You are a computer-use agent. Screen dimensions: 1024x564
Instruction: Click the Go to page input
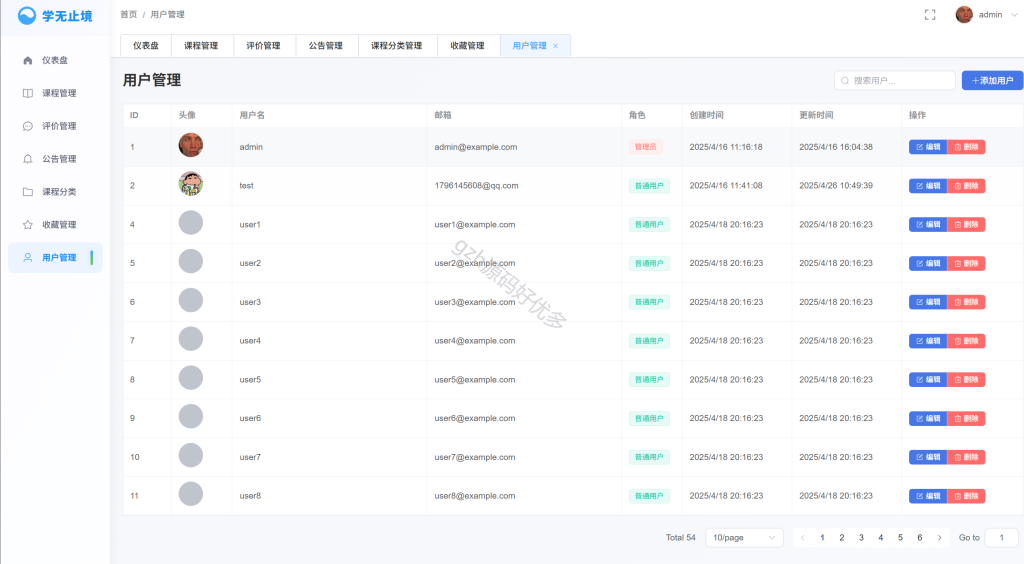1001,537
